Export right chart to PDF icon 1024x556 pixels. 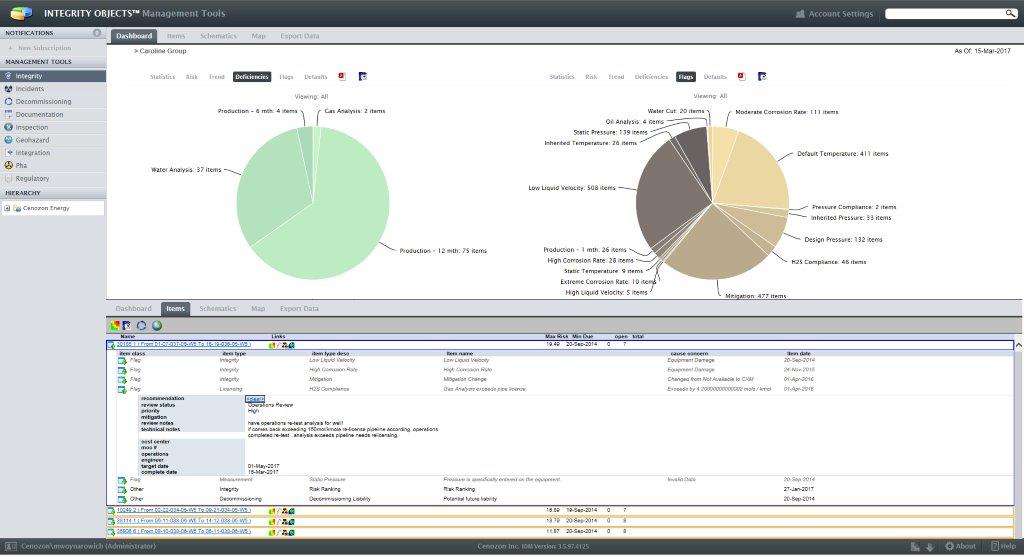click(x=741, y=76)
